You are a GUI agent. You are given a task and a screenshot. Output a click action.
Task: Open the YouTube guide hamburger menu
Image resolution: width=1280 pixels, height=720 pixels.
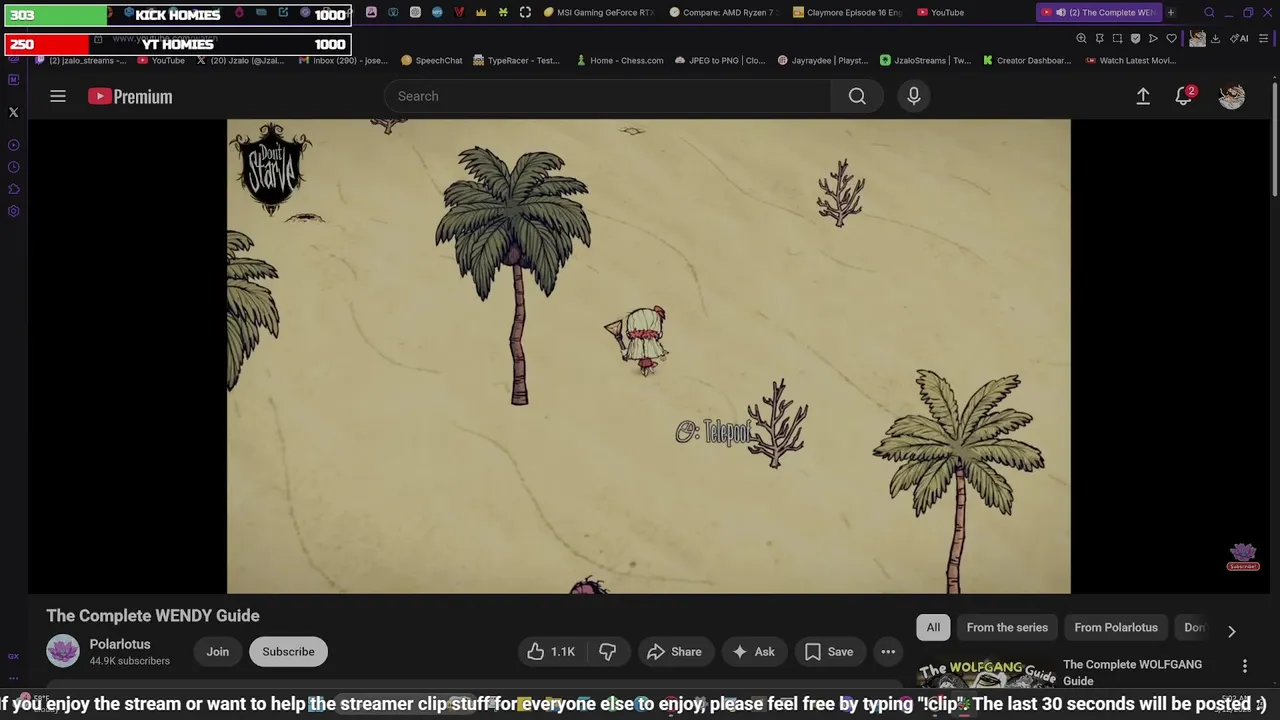point(58,96)
